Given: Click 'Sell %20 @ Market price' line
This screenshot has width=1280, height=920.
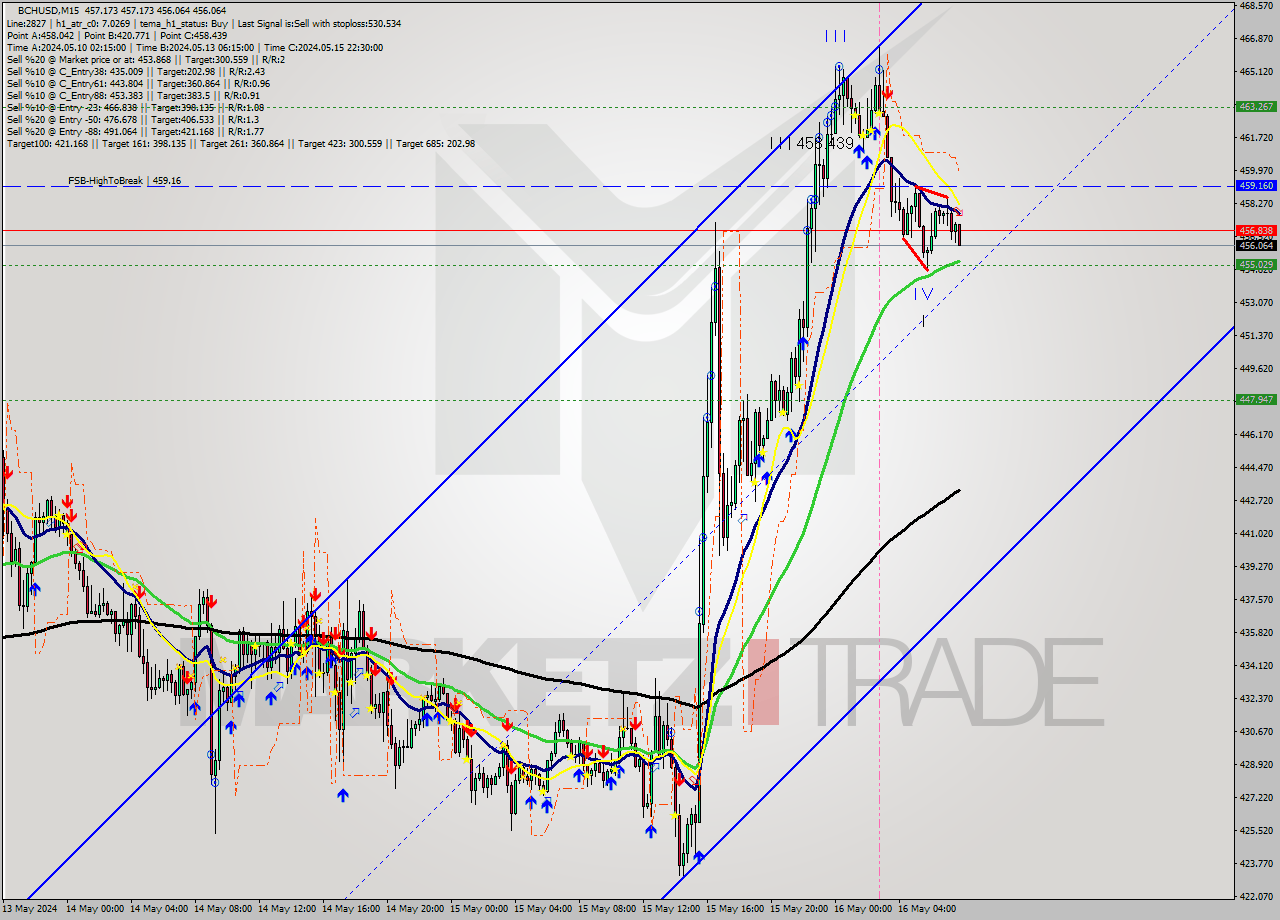Looking at the screenshot, I should click(145, 59).
